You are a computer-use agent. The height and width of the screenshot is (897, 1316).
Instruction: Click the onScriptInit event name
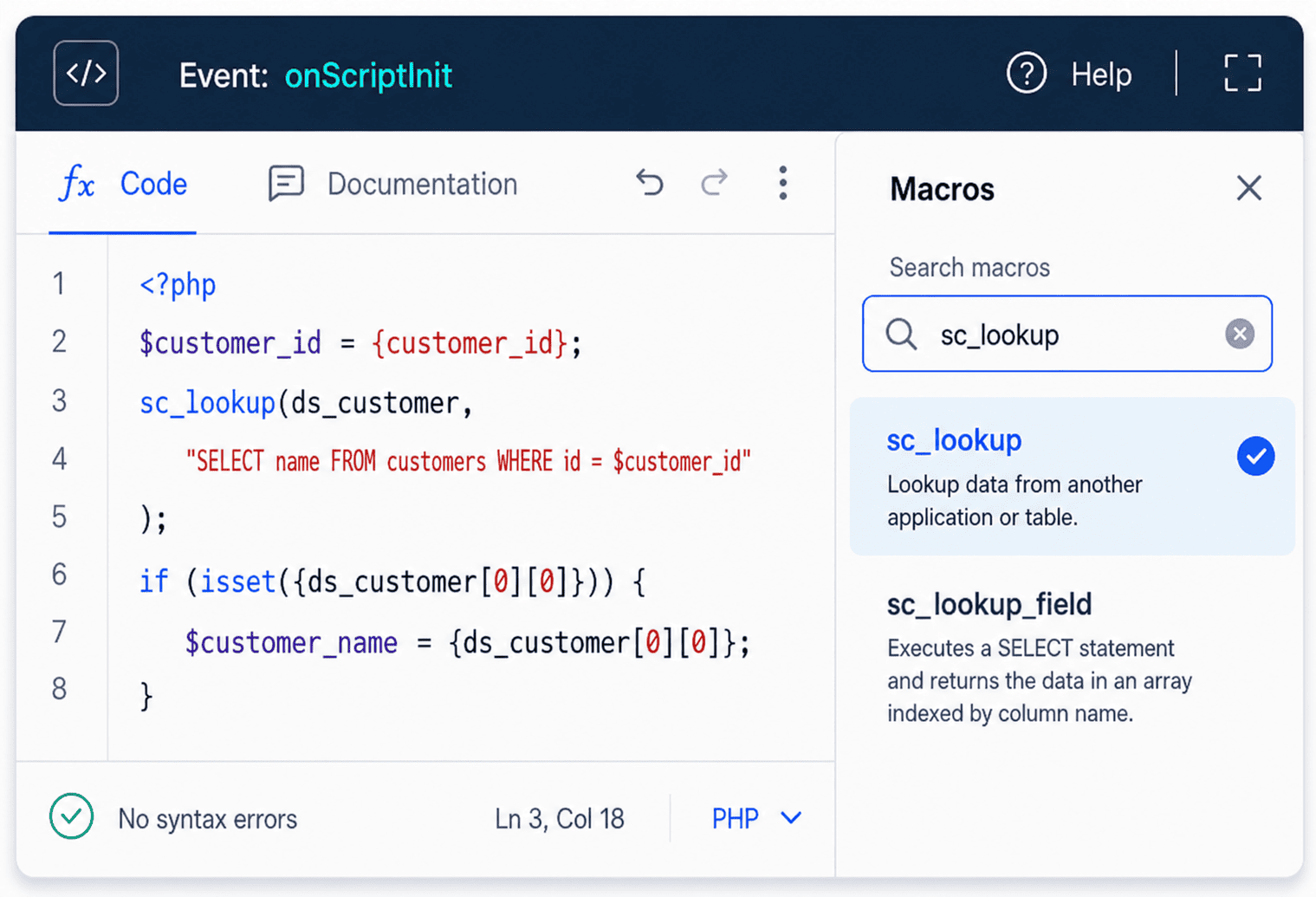point(368,76)
